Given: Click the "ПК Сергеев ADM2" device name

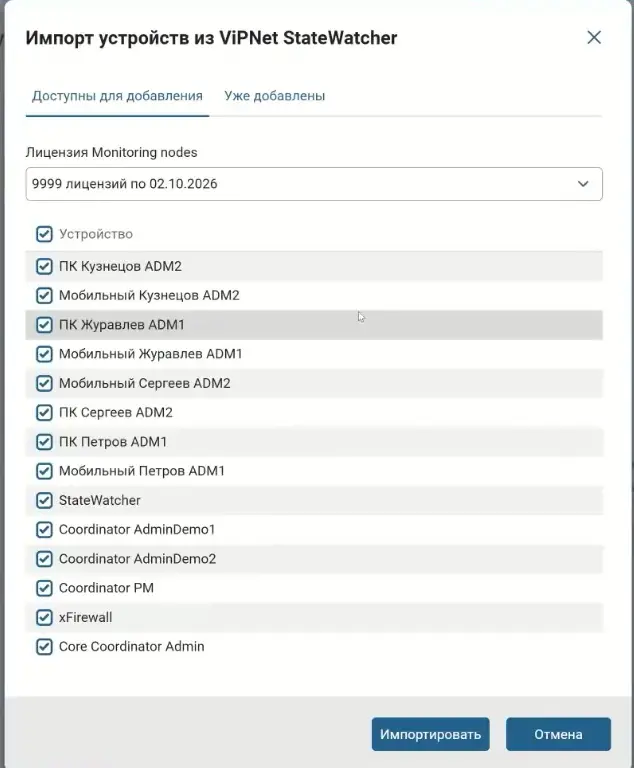Looking at the screenshot, I should coord(116,412).
